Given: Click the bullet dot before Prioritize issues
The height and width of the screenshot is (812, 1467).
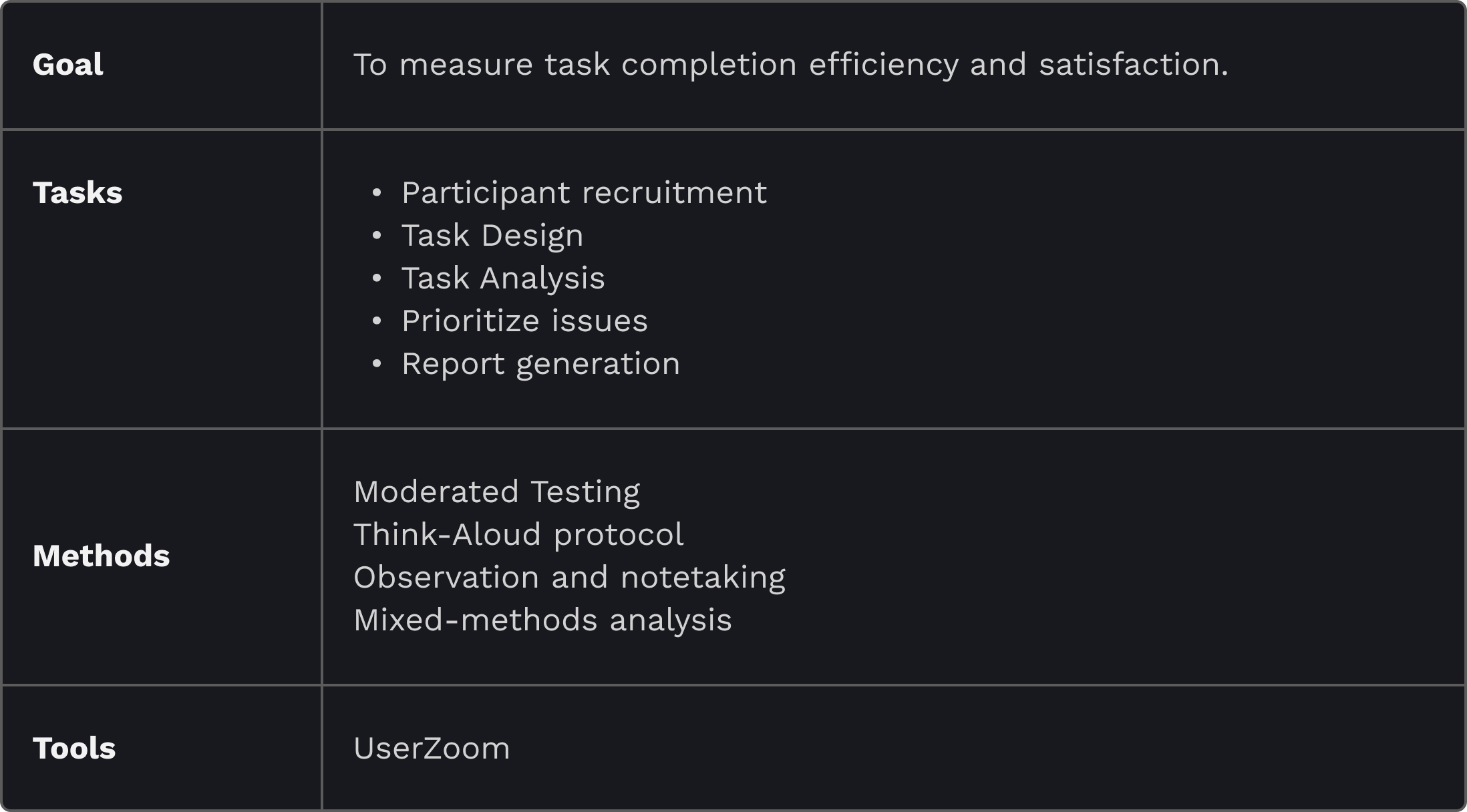Looking at the screenshot, I should [x=377, y=321].
